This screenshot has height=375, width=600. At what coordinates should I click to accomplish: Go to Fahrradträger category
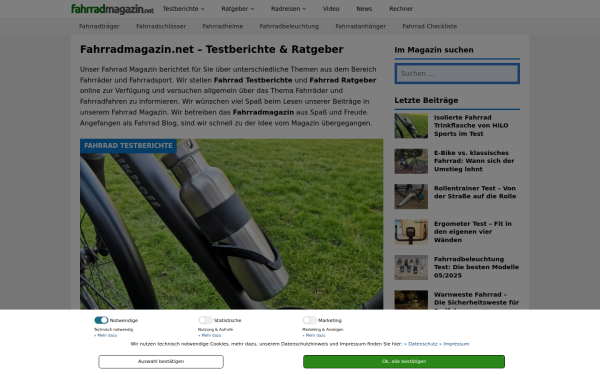click(99, 26)
